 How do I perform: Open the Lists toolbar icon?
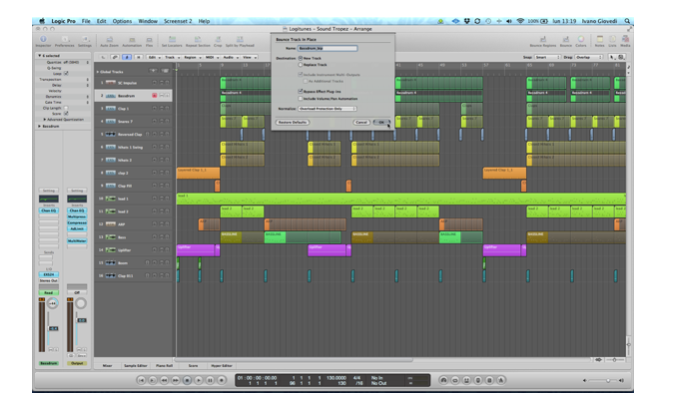click(612, 41)
